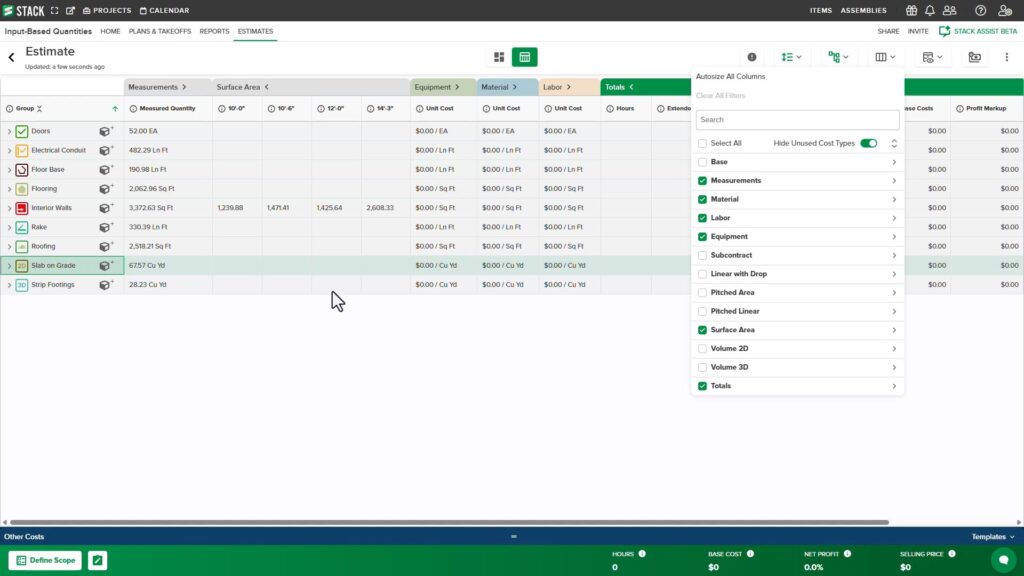Click the column Search field
Viewport: 1024px width, 576px height.
pyautogui.click(x=797, y=119)
